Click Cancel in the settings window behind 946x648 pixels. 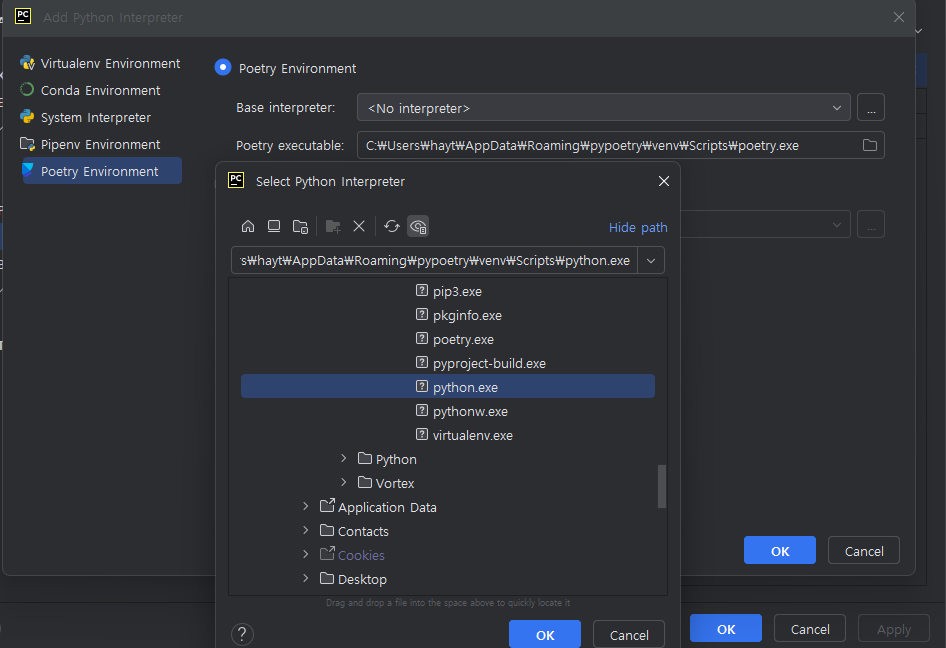810,629
